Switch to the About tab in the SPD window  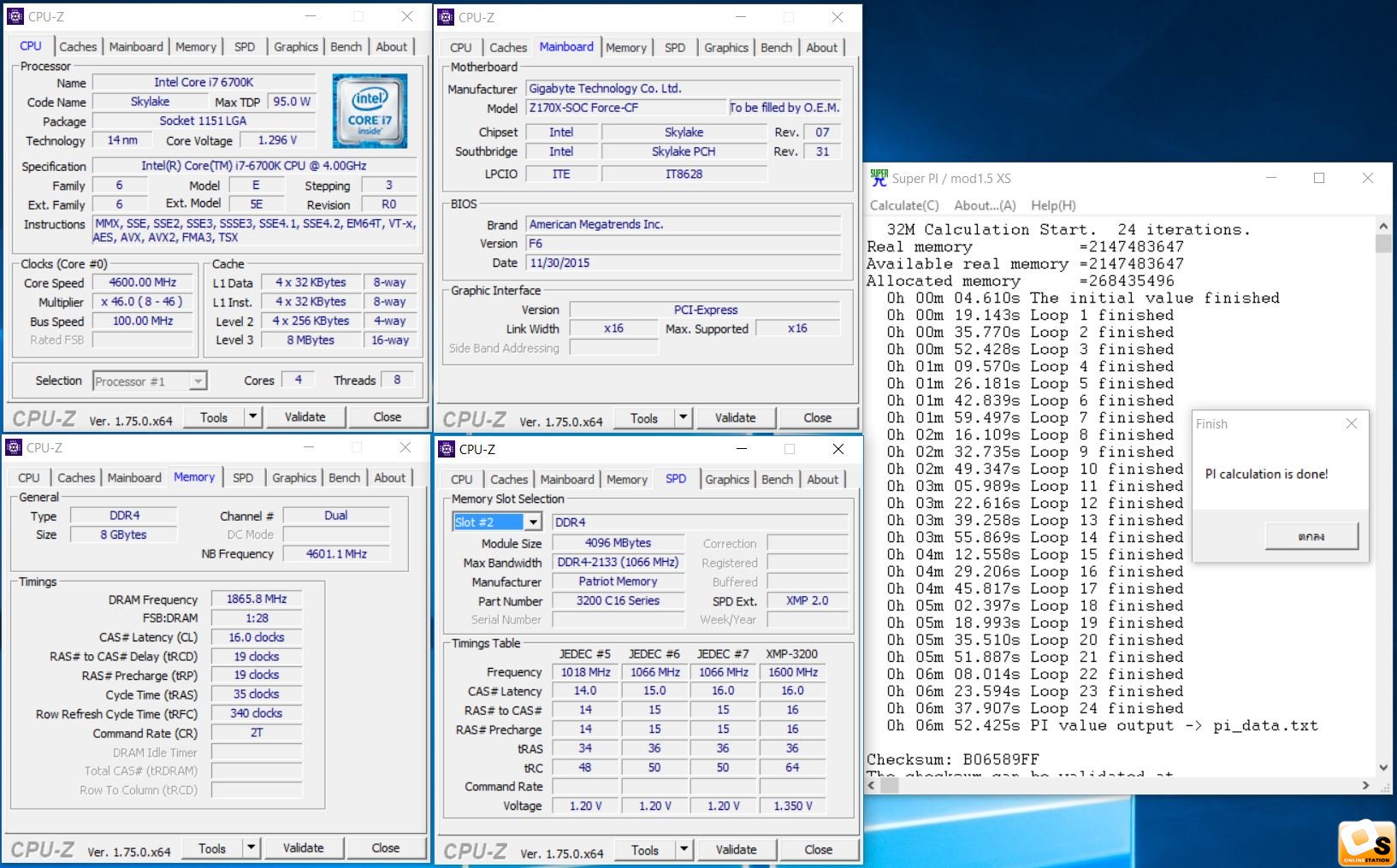click(823, 480)
